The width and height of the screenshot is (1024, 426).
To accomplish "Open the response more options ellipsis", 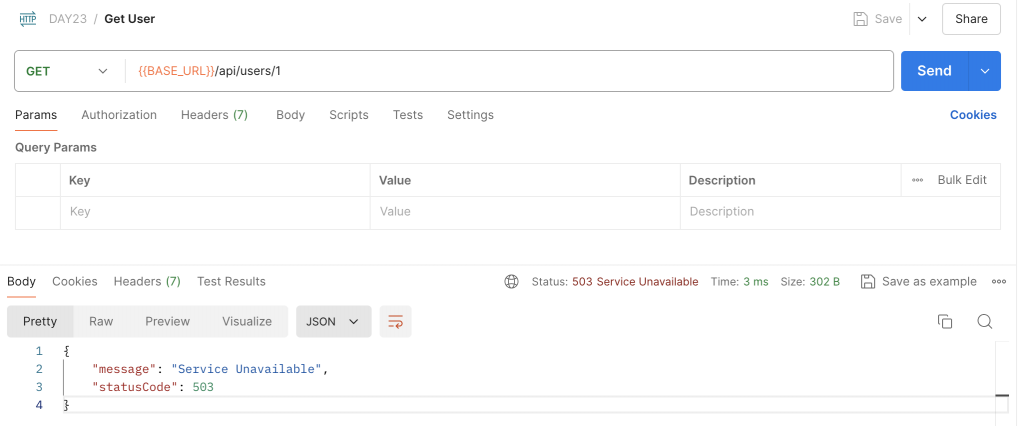I will coord(998,282).
